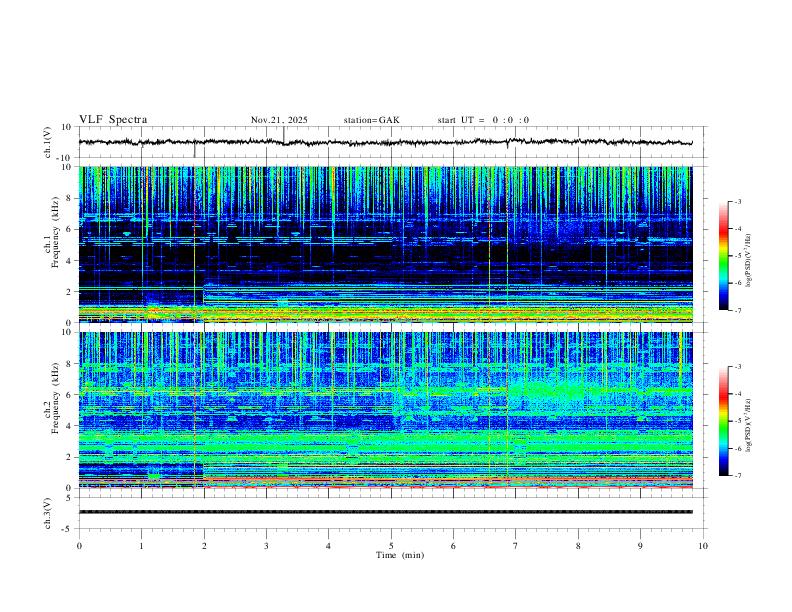Click the time axis tick label "3"
The height and width of the screenshot is (612, 792).
tap(266, 546)
